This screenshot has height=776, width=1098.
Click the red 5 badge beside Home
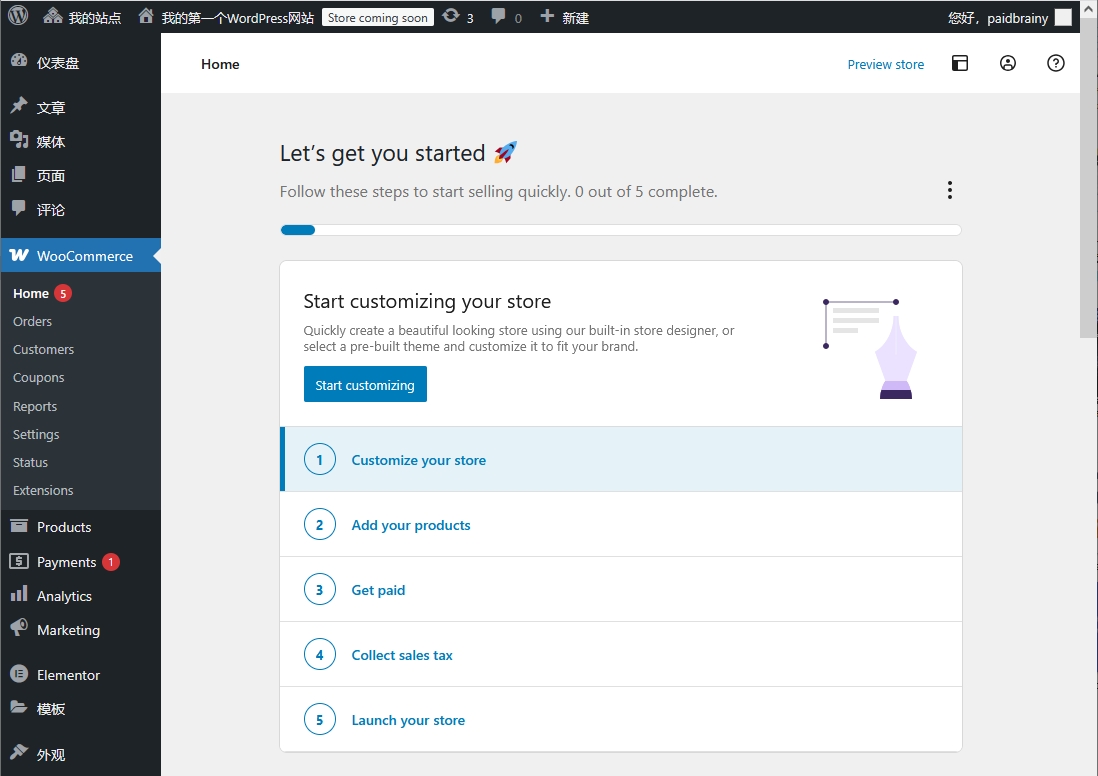63,293
